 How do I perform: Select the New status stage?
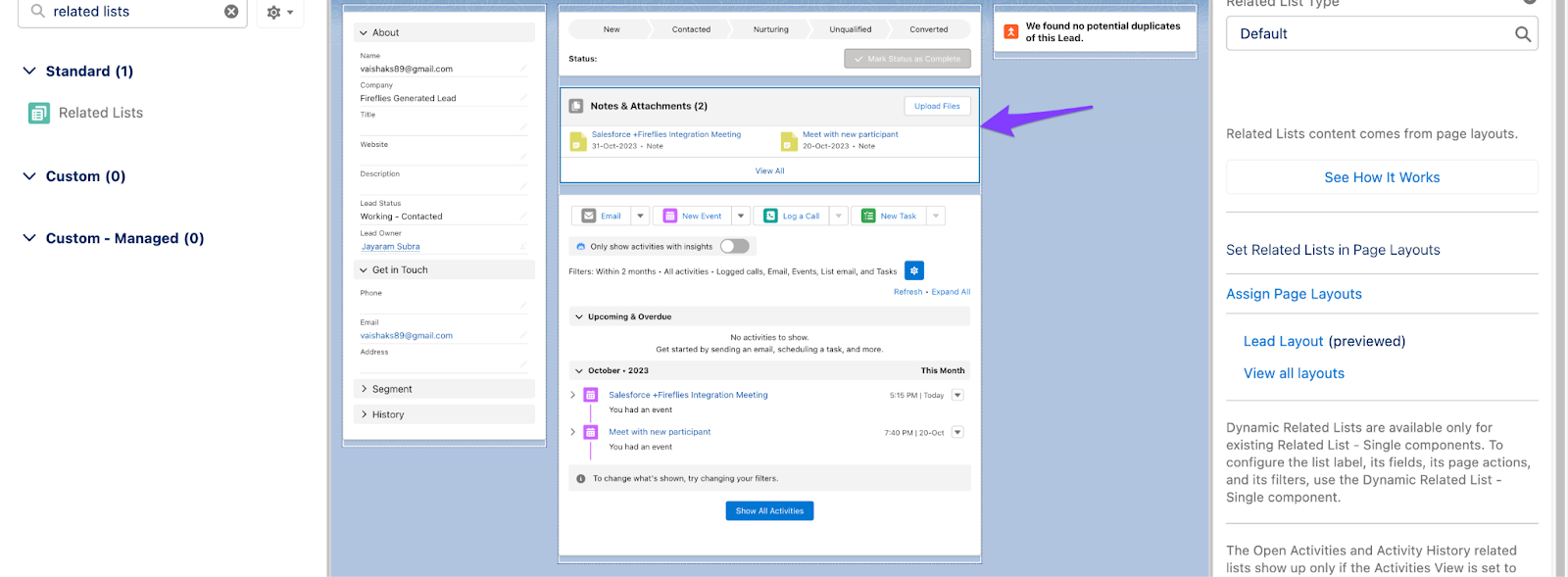tap(611, 29)
